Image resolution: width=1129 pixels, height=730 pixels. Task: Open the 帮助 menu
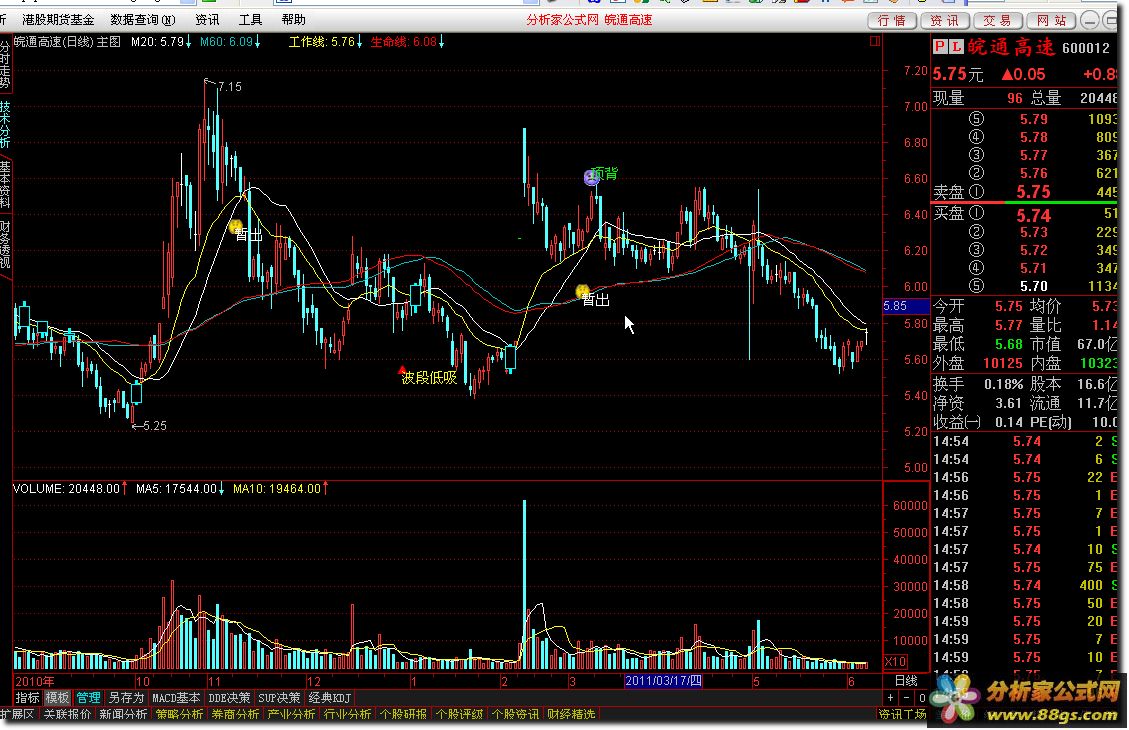[294, 19]
